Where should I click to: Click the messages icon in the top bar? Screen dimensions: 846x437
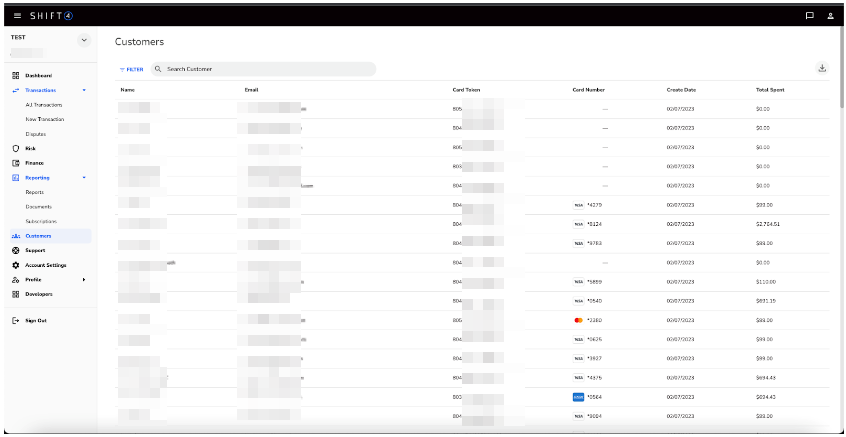[809, 16]
